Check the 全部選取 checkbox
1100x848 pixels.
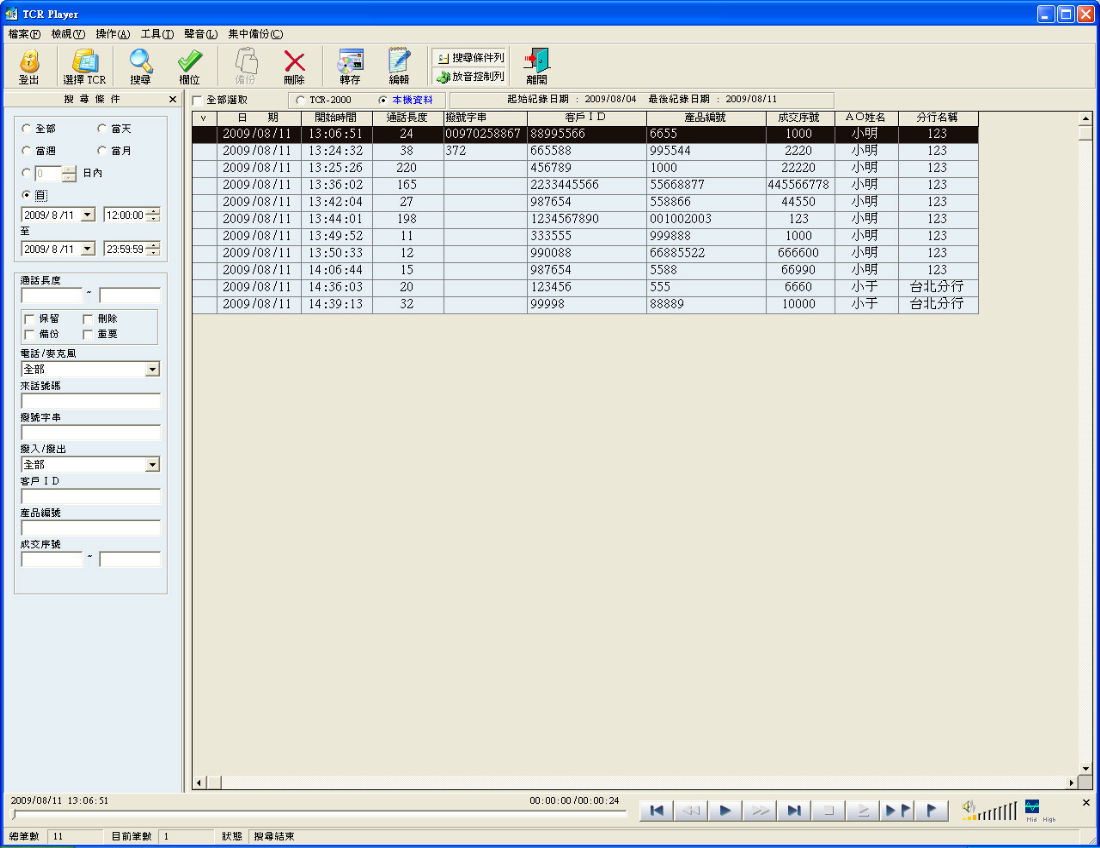pos(197,100)
